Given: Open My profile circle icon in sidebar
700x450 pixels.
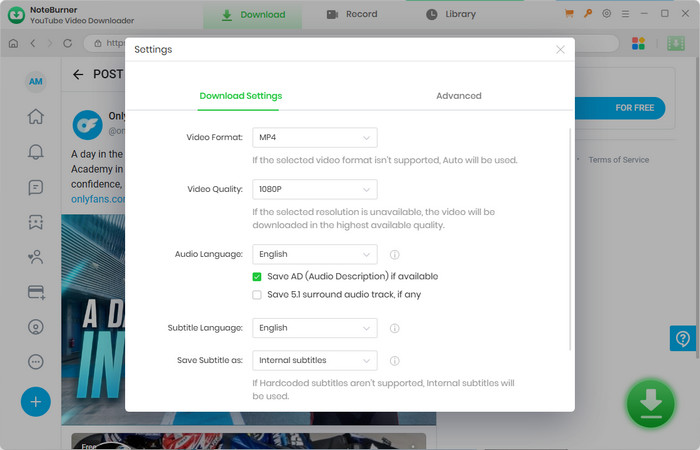Looking at the screenshot, I should pos(36,327).
